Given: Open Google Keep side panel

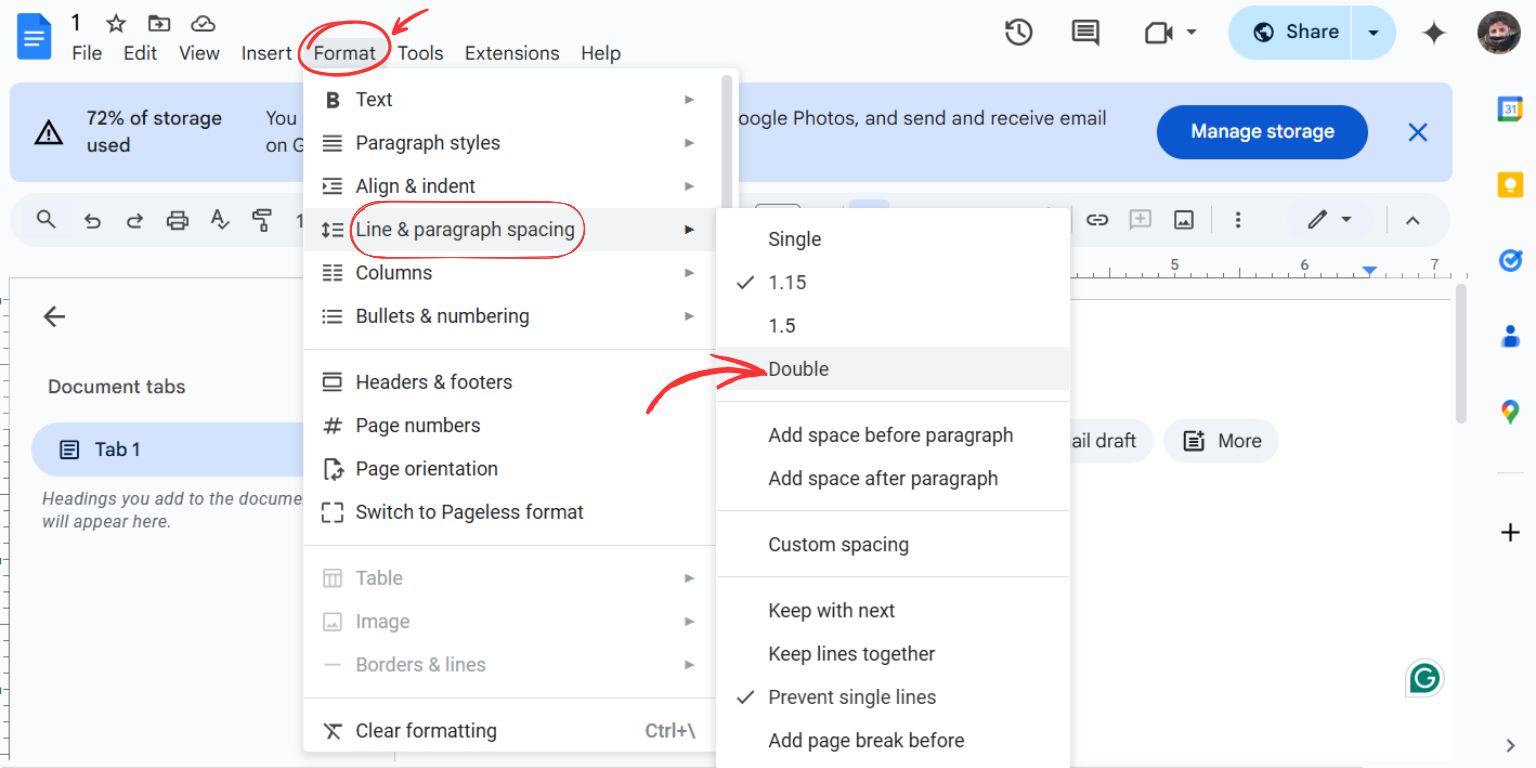Looking at the screenshot, I should pyautogui.click(x=1510, y=185).
